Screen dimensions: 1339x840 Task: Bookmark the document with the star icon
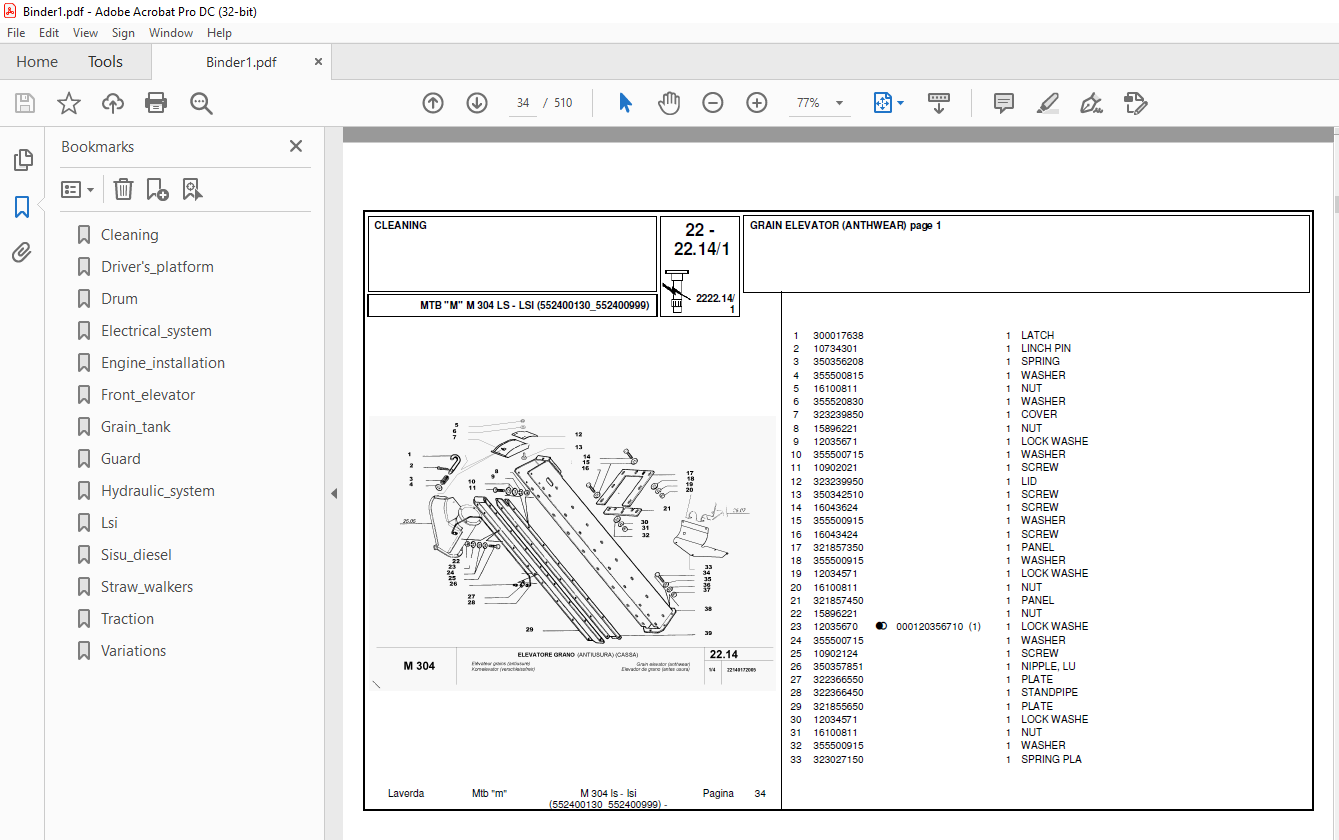pyautogui.click(x=69, y=103)
